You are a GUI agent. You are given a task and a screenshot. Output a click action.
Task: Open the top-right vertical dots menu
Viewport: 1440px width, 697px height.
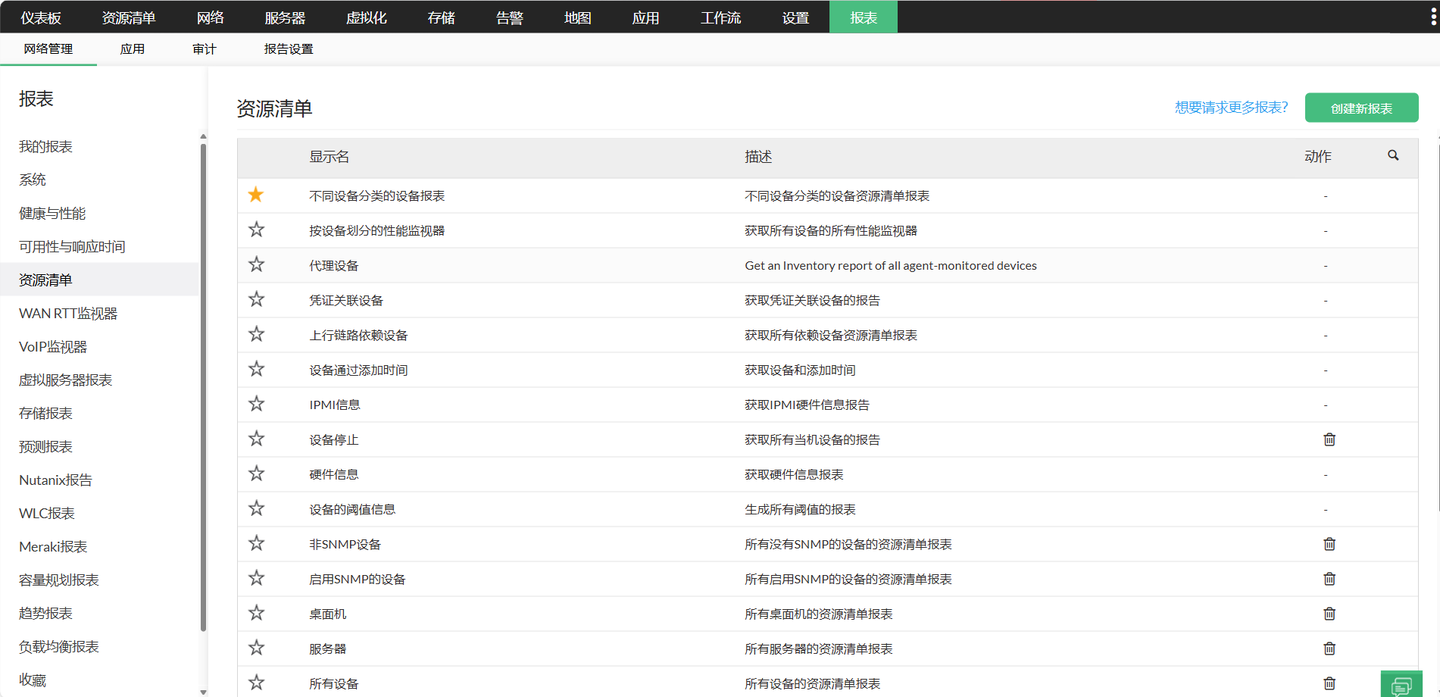(x=1434, y=17)
